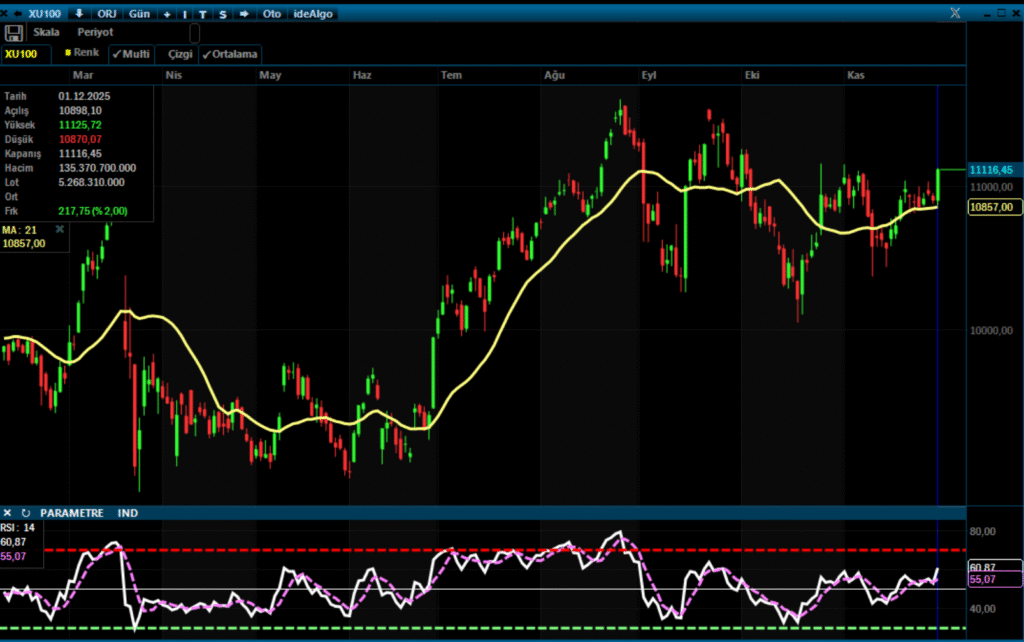1024x642 pixels.
Task: Remove the MA 21 indicator with its X
Action: pyautogui.click(x=59, y=229)
